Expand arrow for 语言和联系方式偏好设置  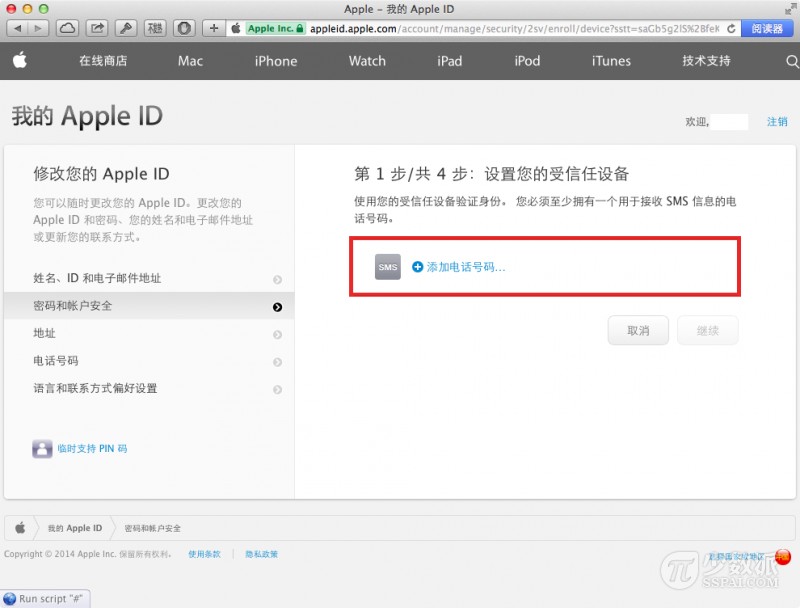click(x=278, y=390)
